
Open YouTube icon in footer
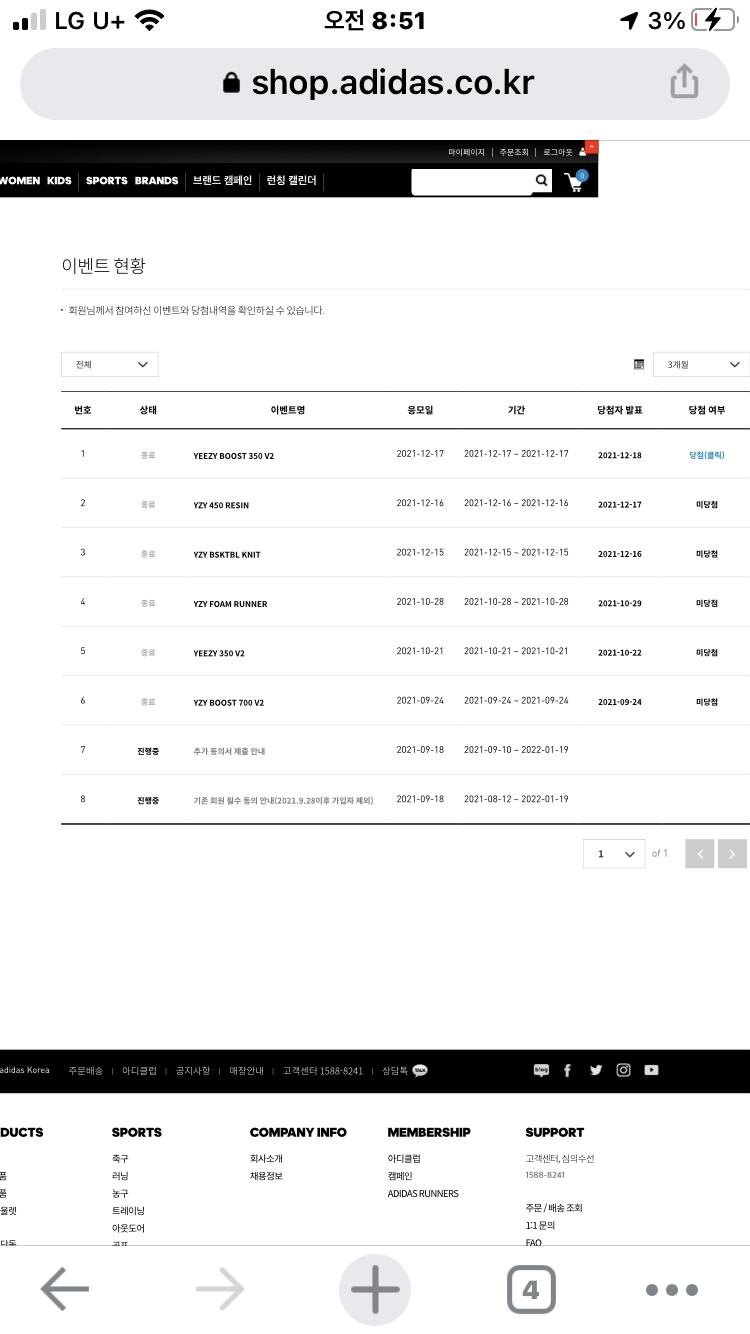(652, 1070)
